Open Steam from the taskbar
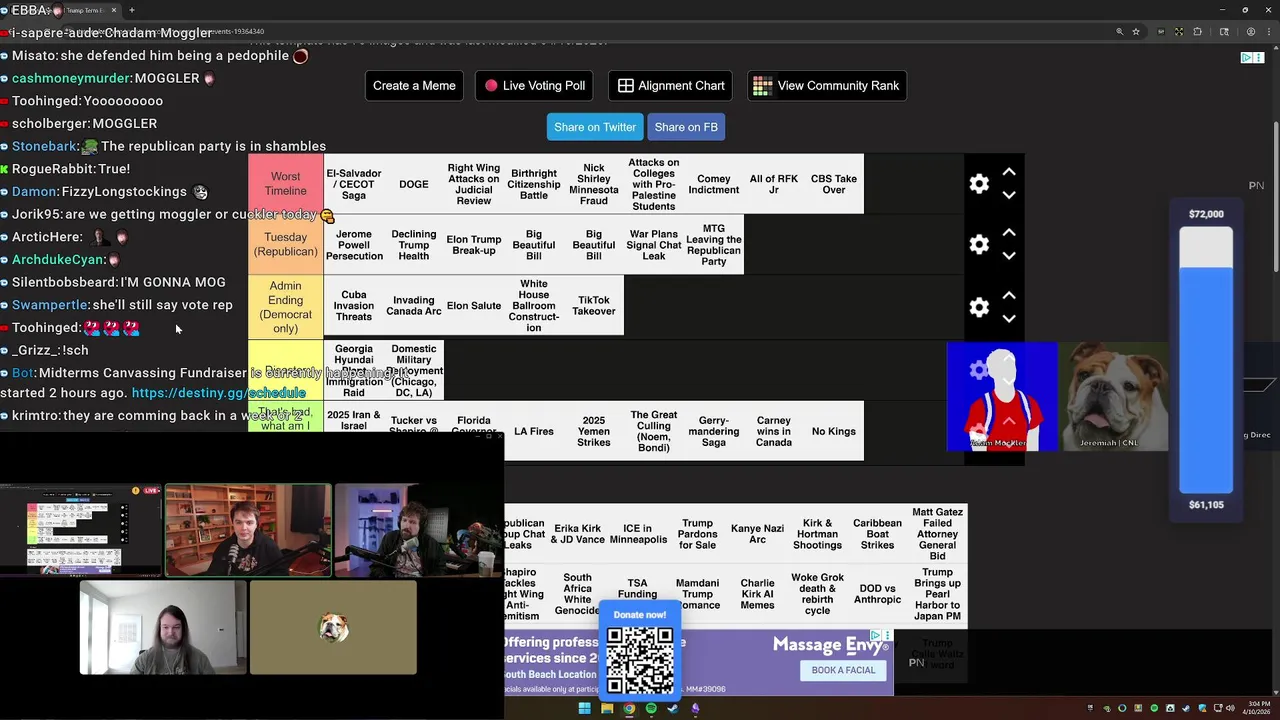 (x=673, y=709)
